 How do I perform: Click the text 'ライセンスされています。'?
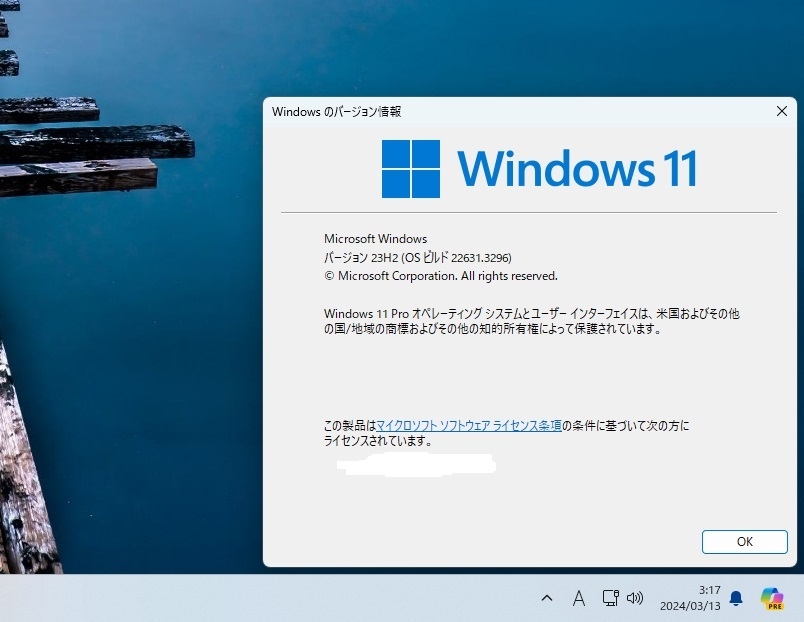378,440
